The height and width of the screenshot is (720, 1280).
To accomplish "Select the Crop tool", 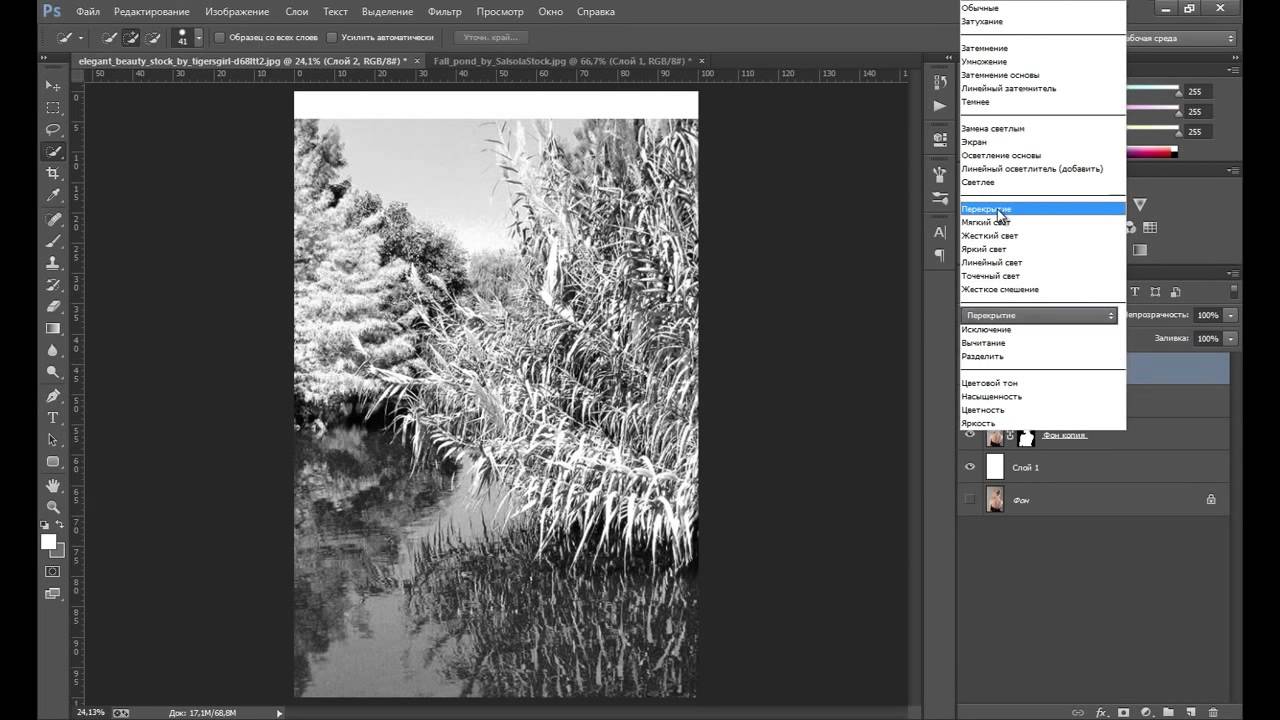I will click(53, 174).
